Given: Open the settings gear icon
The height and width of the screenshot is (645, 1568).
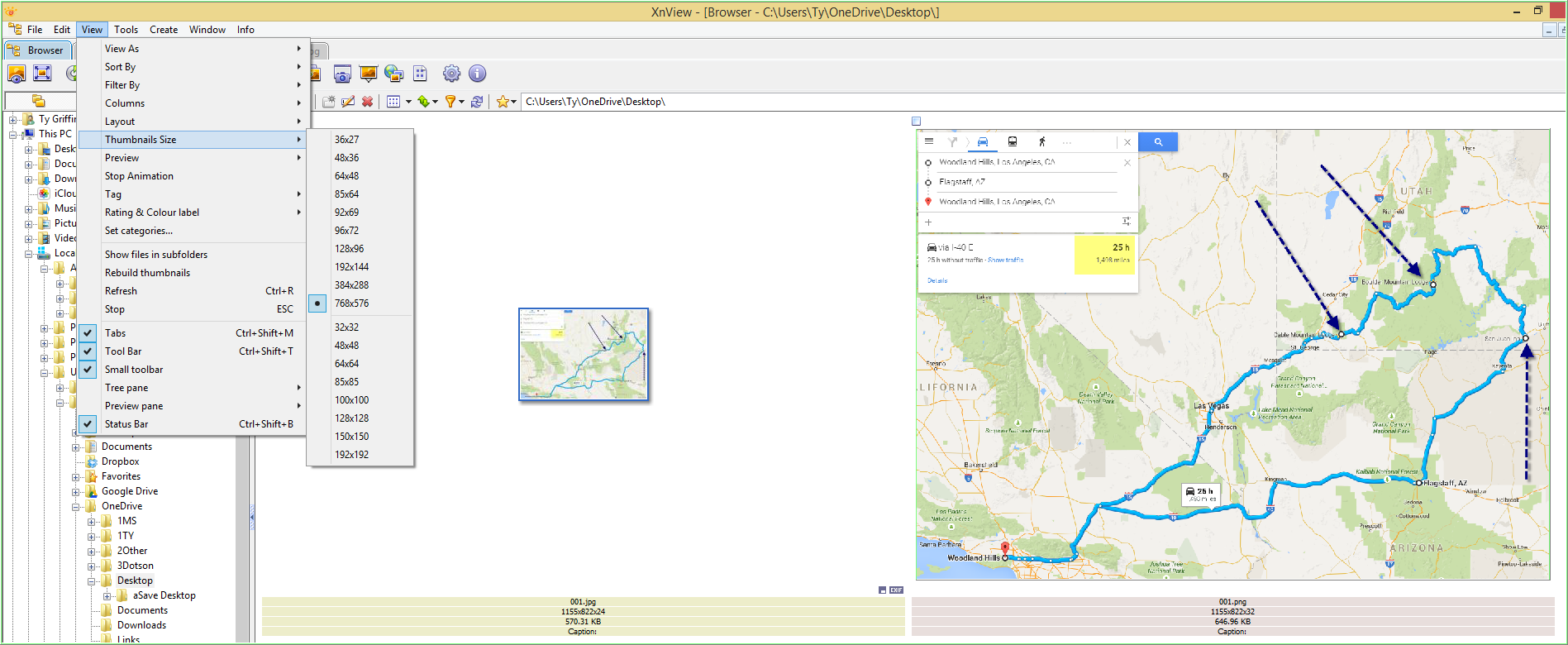Looking at the screenshot, I should [451, 74].
